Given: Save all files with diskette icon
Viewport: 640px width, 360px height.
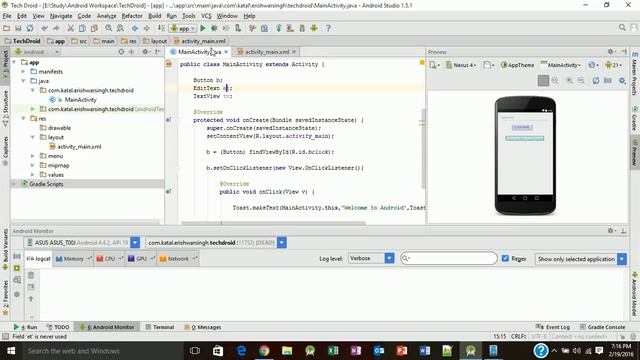Looking at the screenshot, I should click(18, 28).
